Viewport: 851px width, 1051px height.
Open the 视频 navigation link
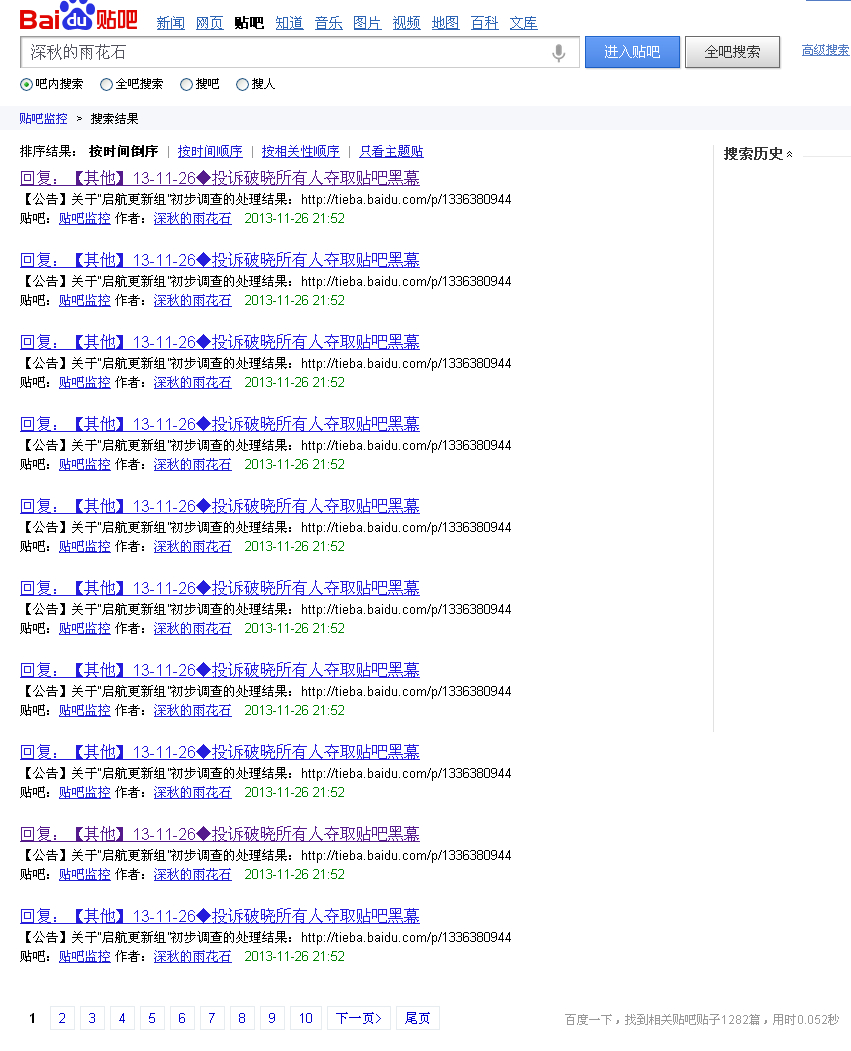tap(406, 23)
